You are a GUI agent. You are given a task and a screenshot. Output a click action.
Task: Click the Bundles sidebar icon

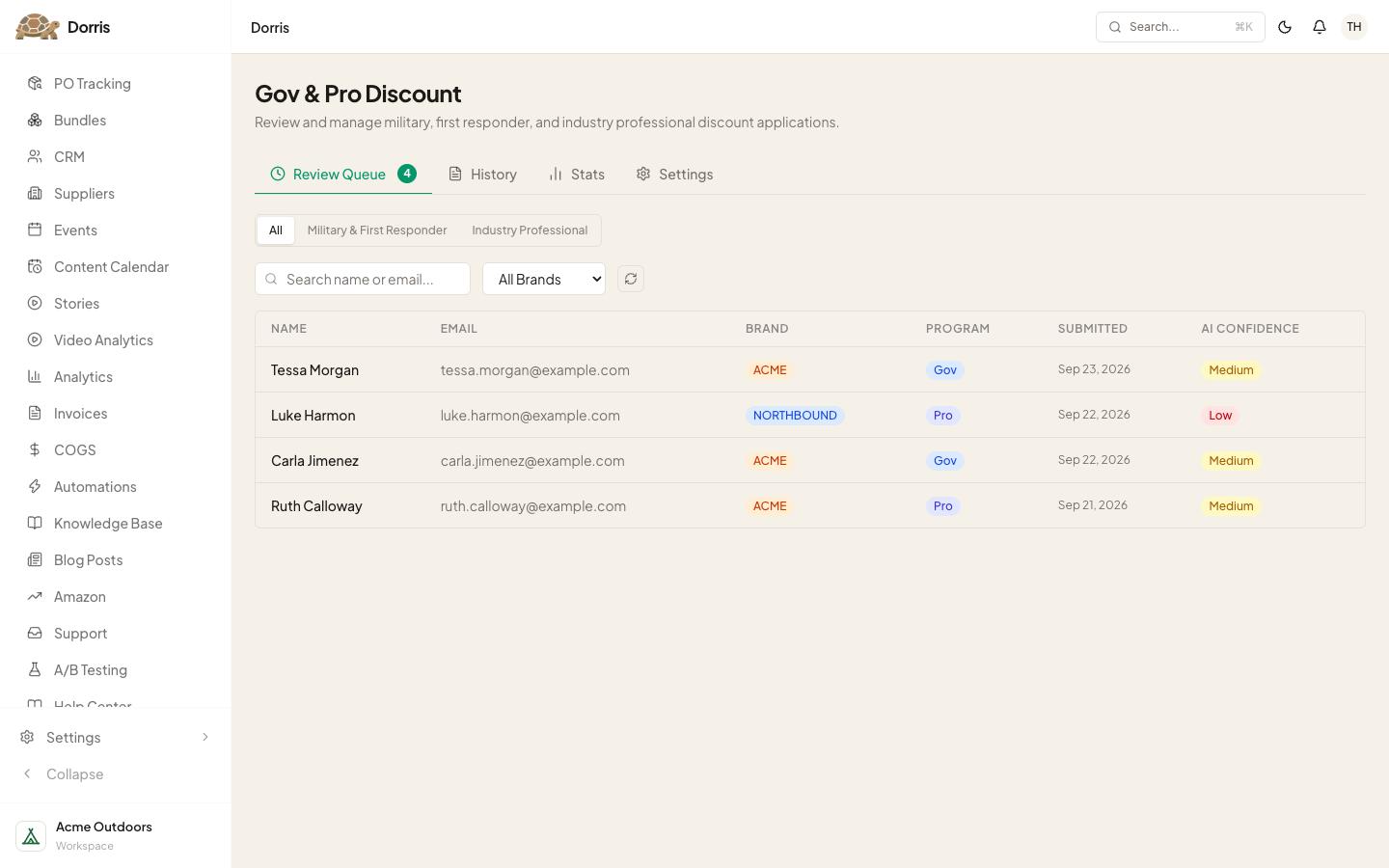pyautogui.click(x=35, y=121)
